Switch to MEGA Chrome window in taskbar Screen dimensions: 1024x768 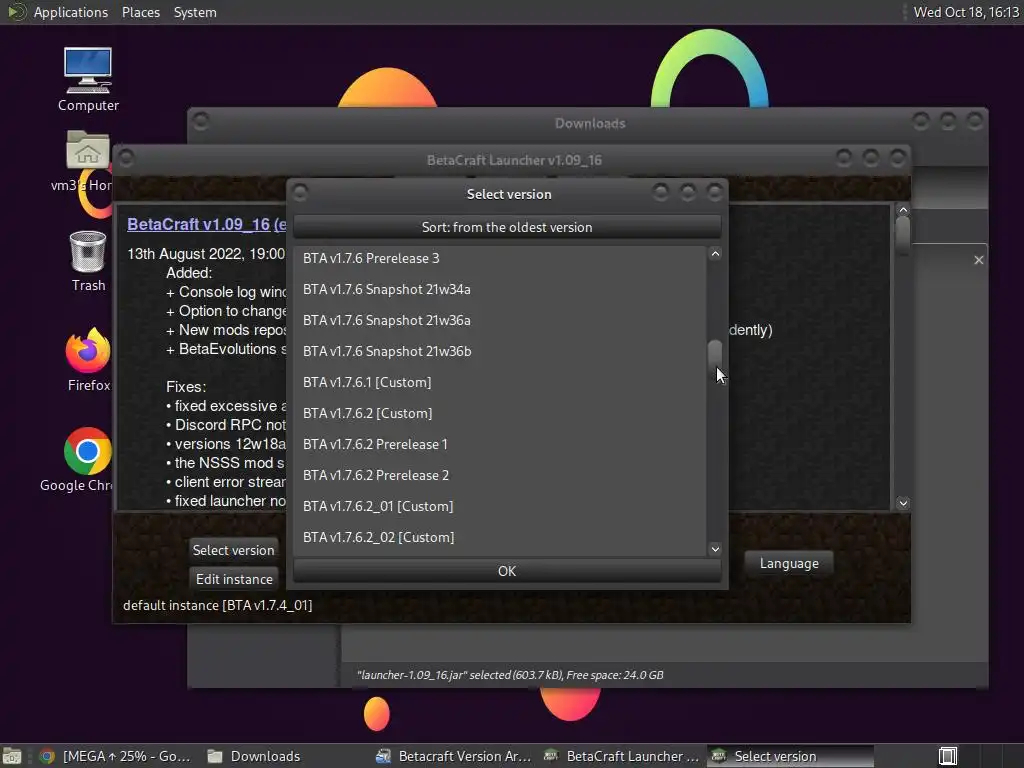click(x=116, y=756)
